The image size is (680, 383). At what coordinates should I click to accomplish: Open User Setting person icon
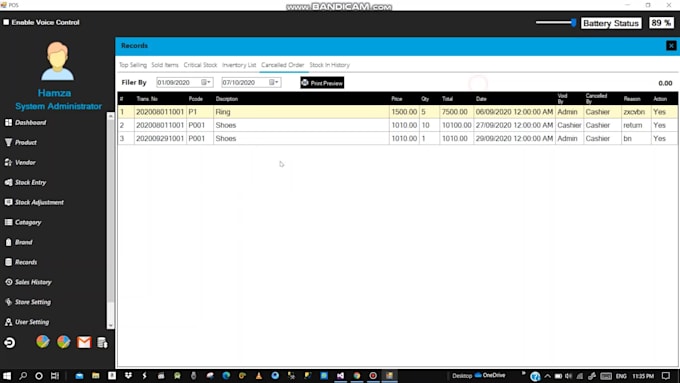tap(8, 322)
